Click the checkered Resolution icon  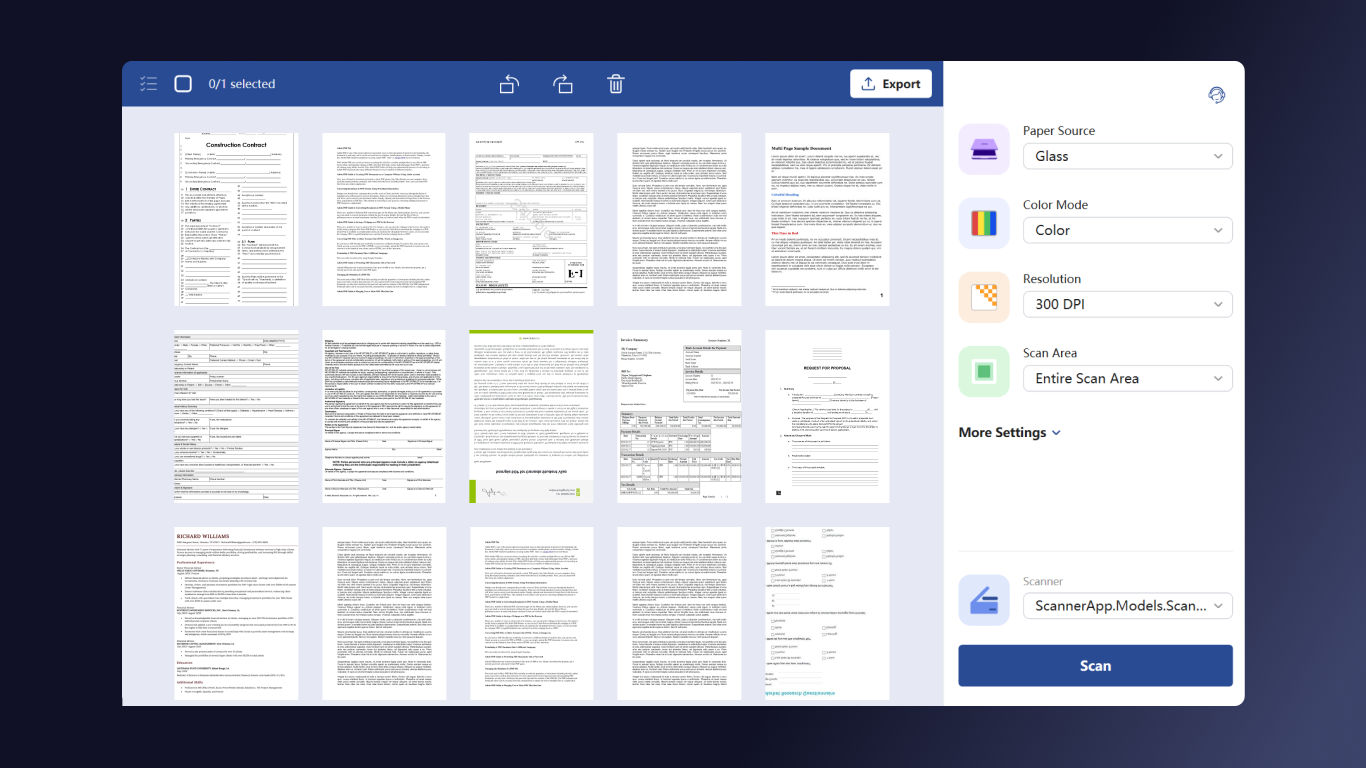(984, 297)
